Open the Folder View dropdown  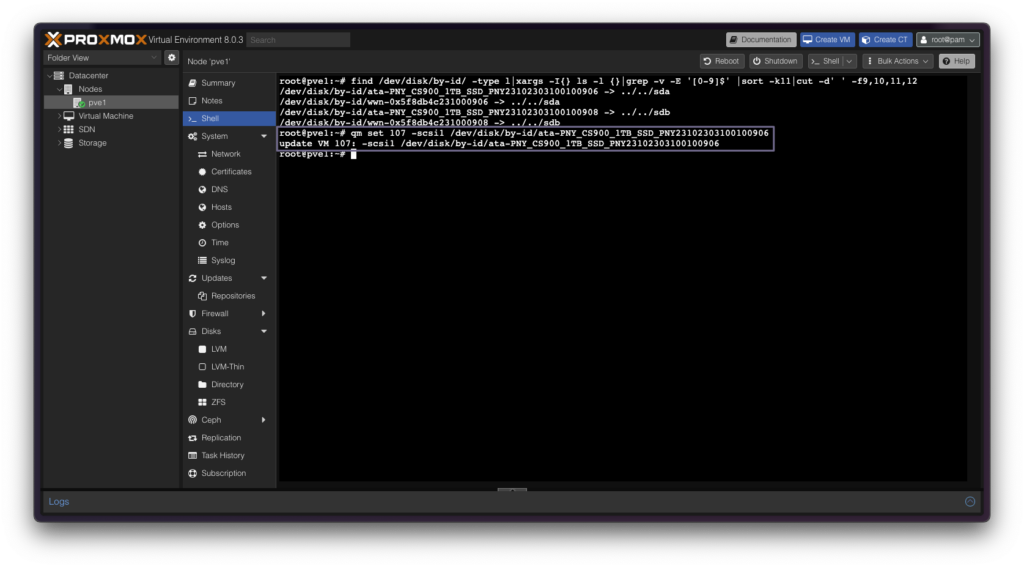[102, 57]
